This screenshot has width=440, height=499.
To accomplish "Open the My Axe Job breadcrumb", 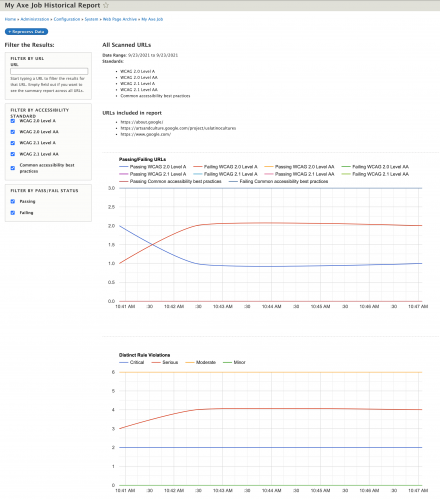I will 152,19.
